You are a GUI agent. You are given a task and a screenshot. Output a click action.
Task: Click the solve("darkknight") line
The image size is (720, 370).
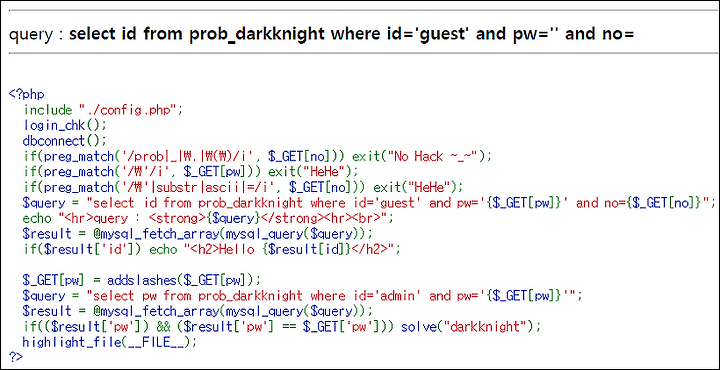click(x=282, y=327)
